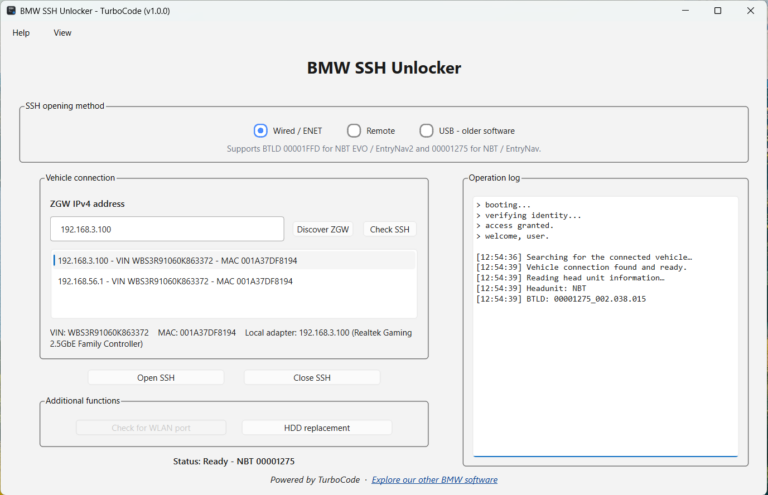Click the Open SSH button
The height and width of the screenshot is (495, 768).
click(x=156, y=377)
